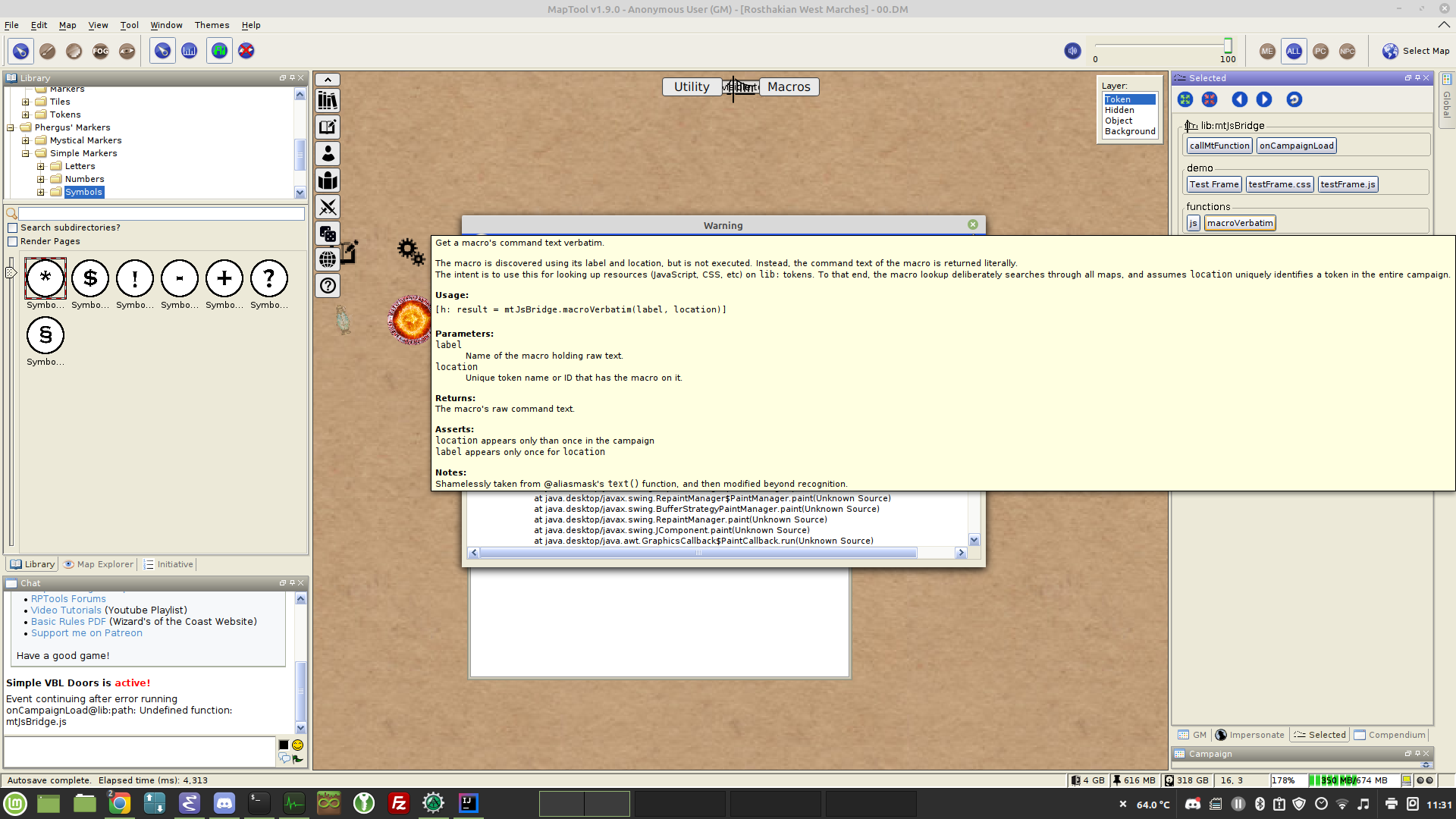Open the Drawing tools (brush icon)
This screenshot has width=1456, height=819.
click(x=47, y=51)
